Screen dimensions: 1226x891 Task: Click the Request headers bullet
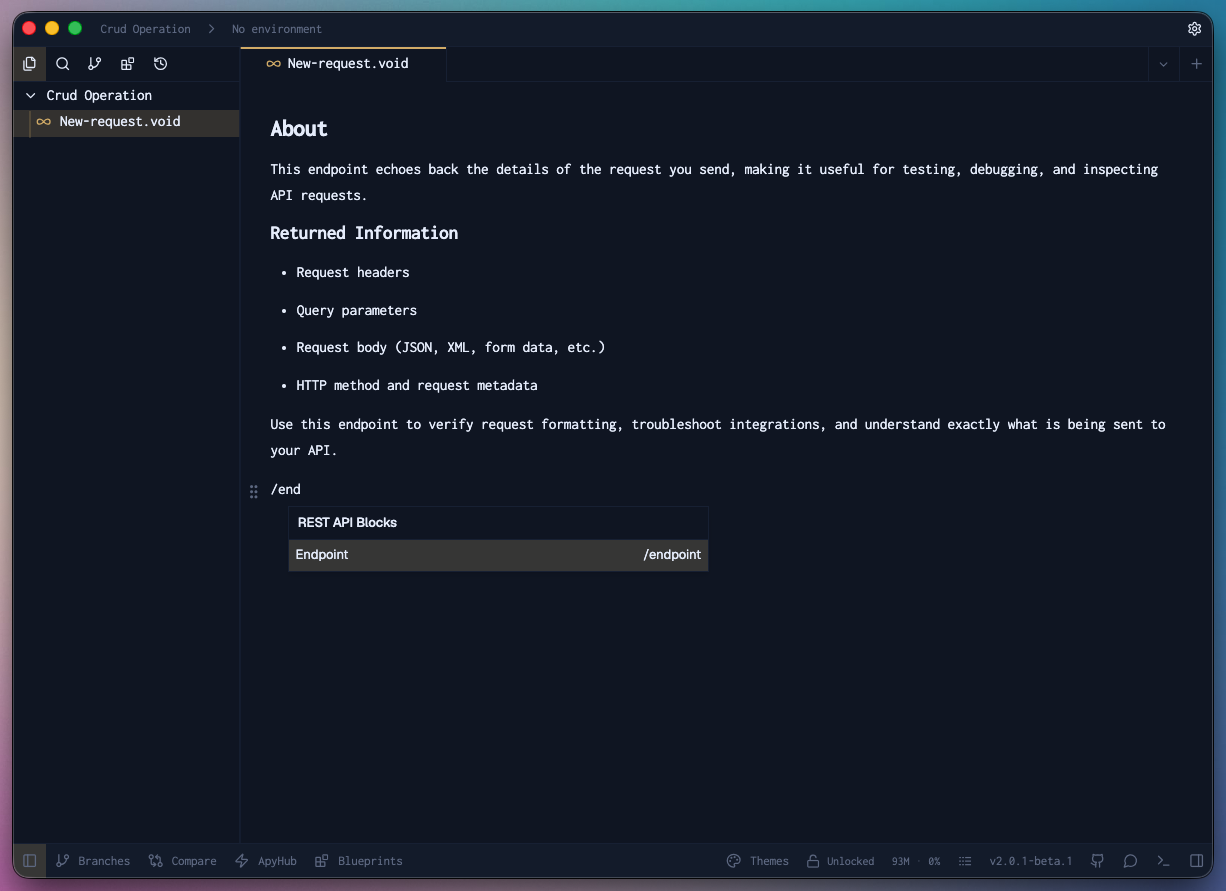pos(353,272)
